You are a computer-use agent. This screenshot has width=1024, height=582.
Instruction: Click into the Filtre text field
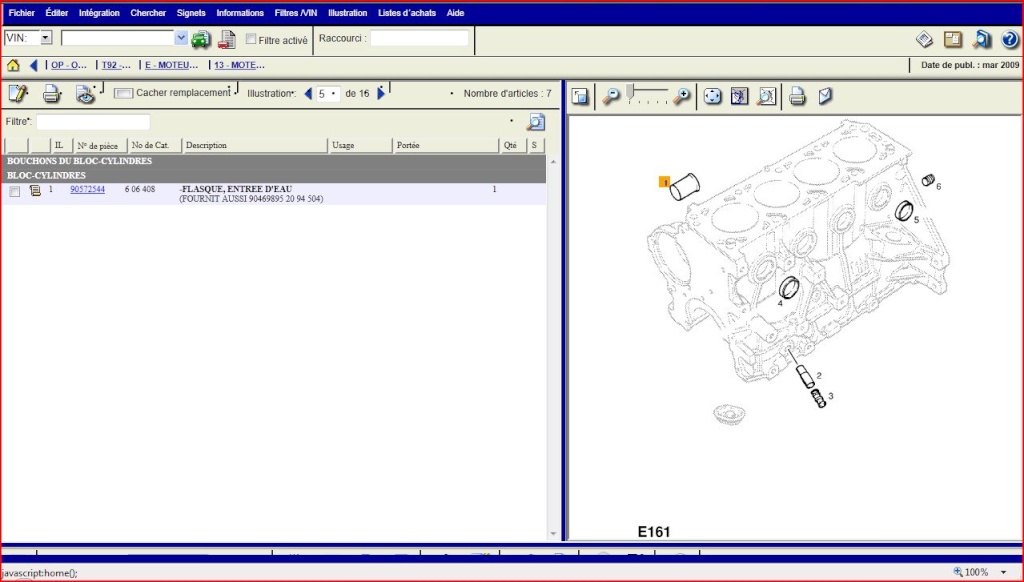coord(93,122)
